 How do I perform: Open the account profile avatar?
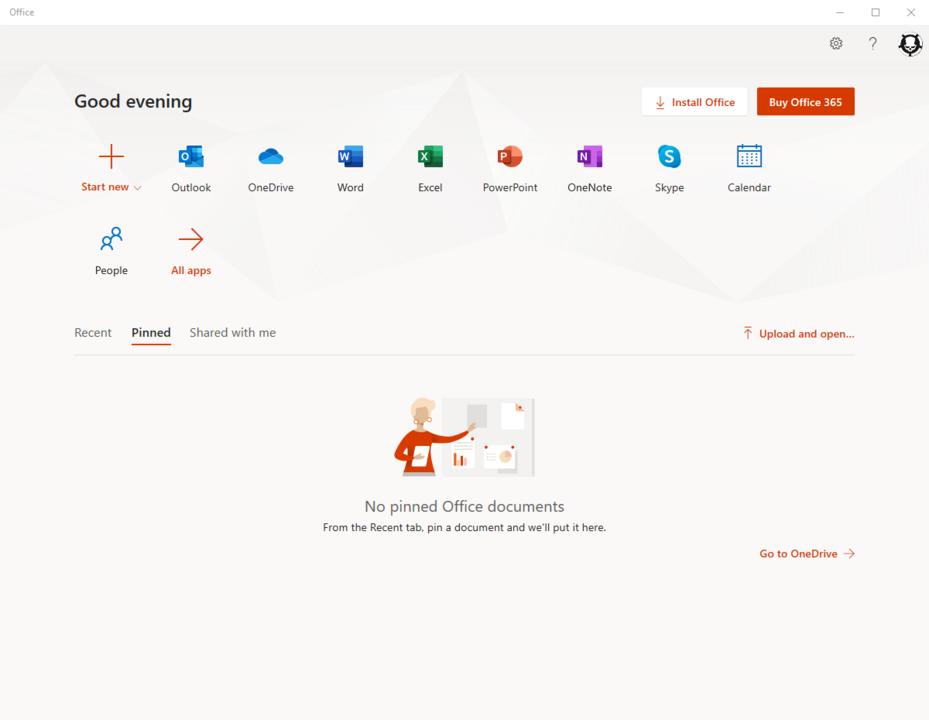910,44
